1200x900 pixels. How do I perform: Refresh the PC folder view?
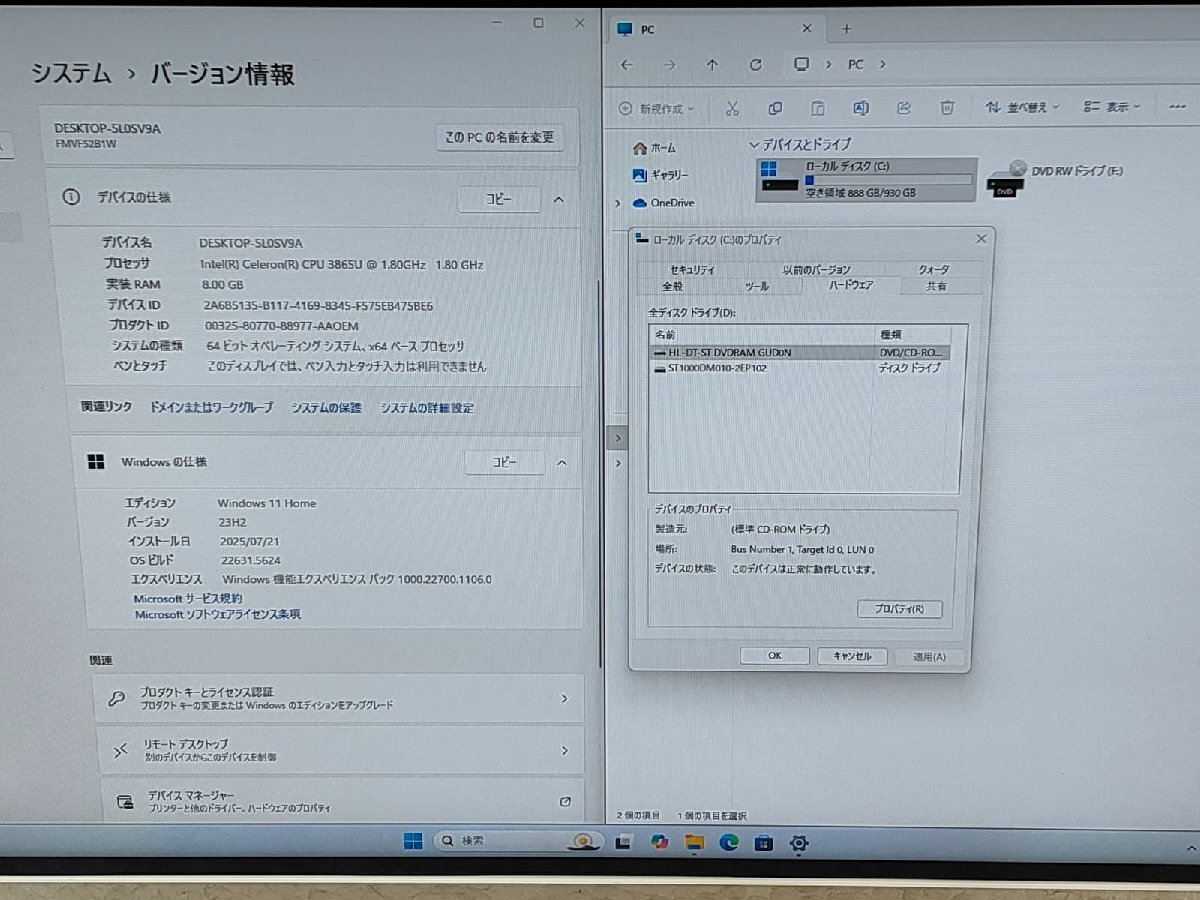coord(755,65)
